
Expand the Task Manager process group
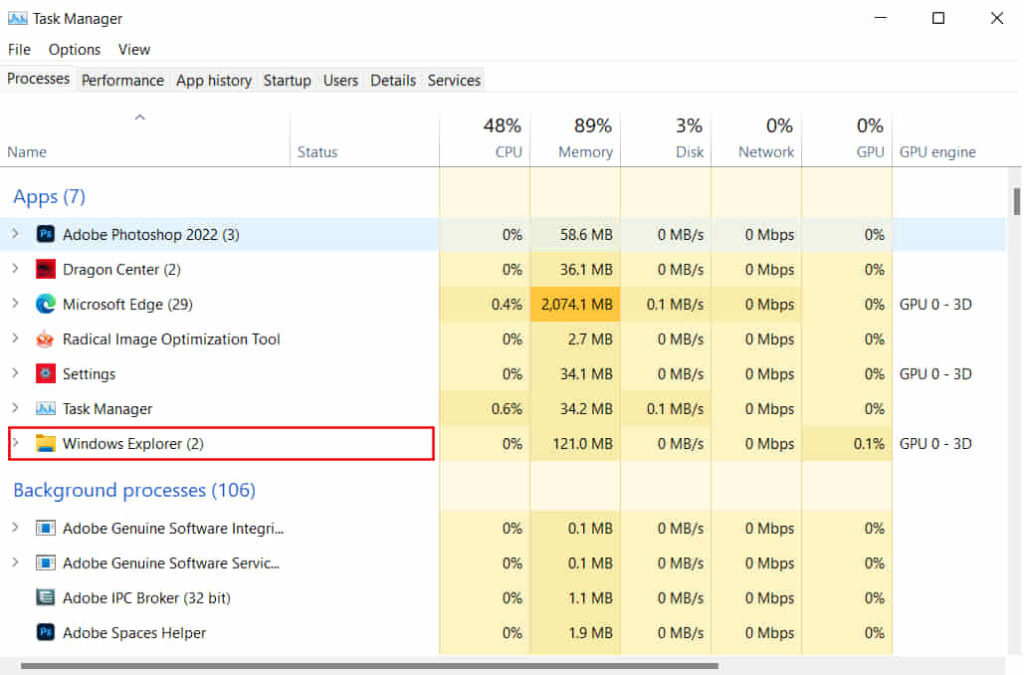point(16,408)
